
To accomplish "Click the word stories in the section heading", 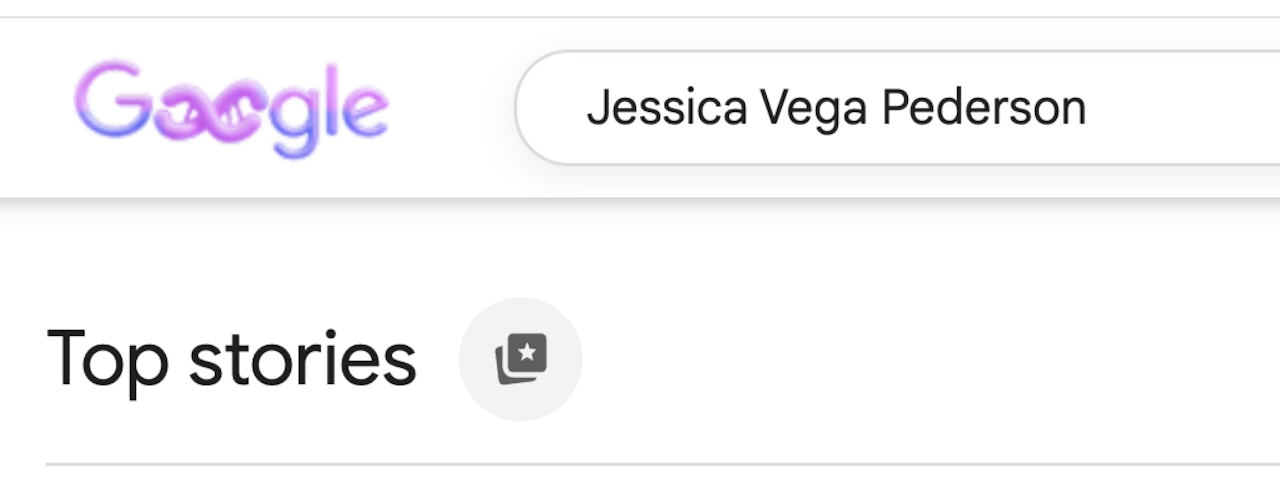I will (302, 359).
